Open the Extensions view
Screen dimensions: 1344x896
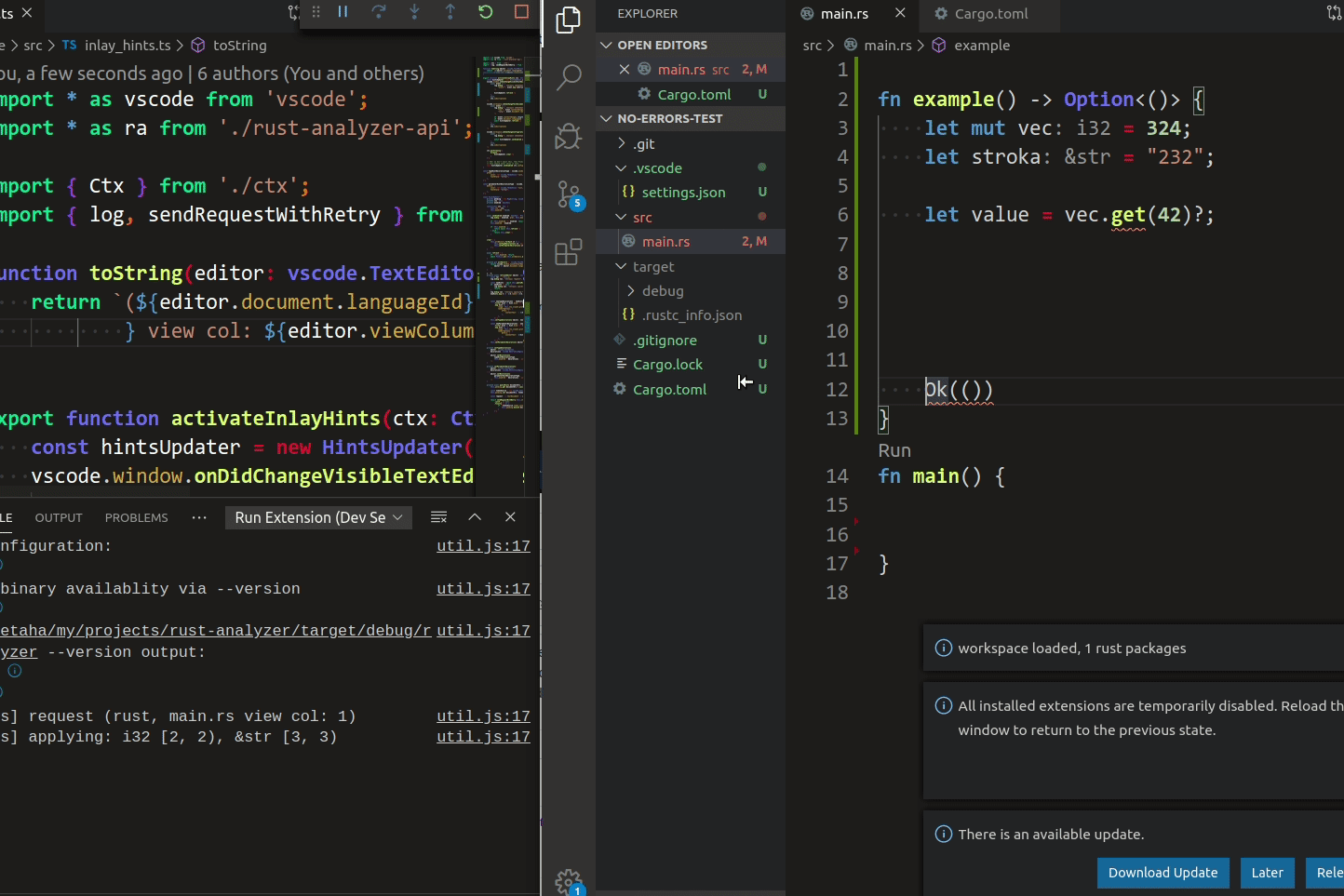tap(568, 251)
